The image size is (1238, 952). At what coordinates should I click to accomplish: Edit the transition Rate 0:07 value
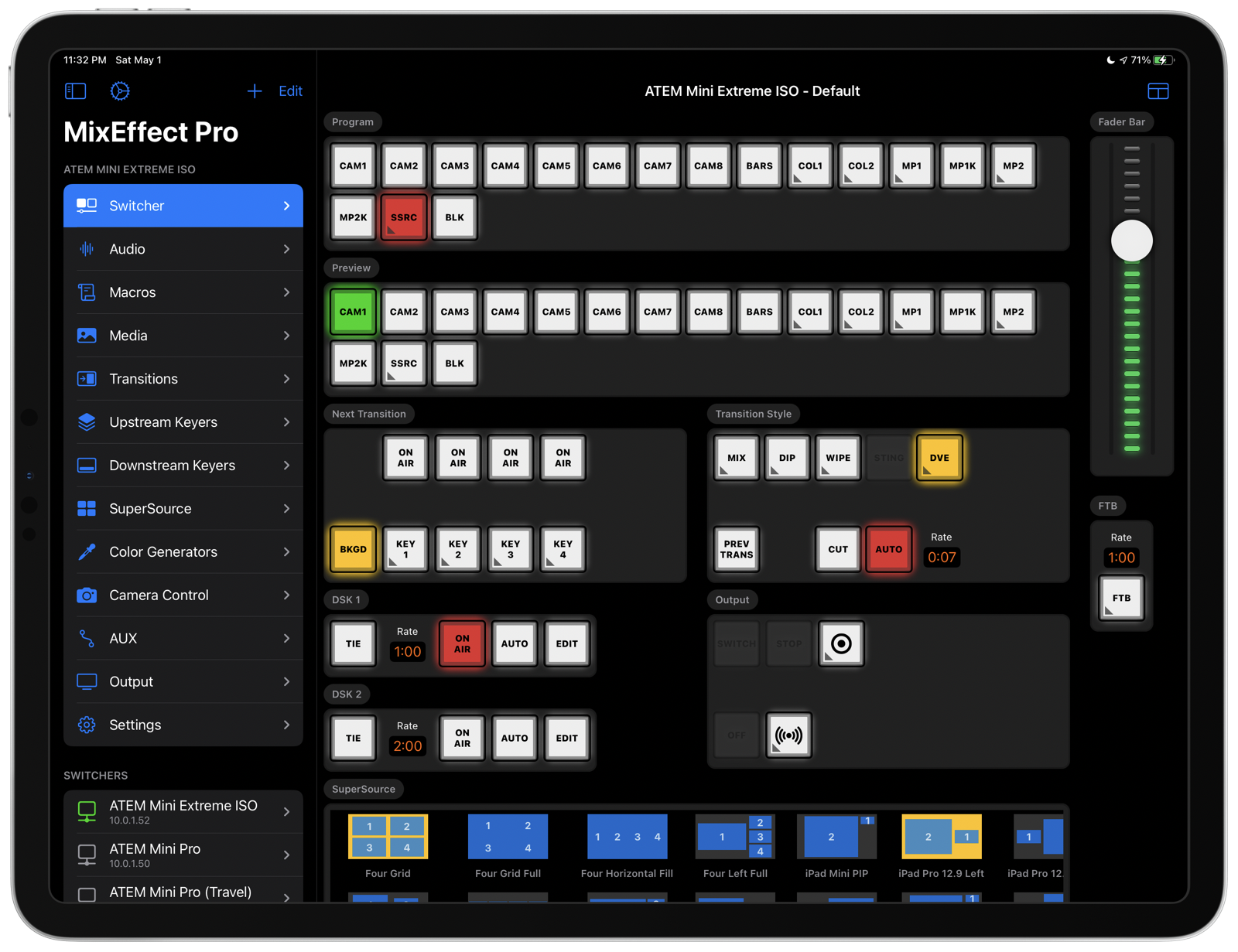coord(942,557)
